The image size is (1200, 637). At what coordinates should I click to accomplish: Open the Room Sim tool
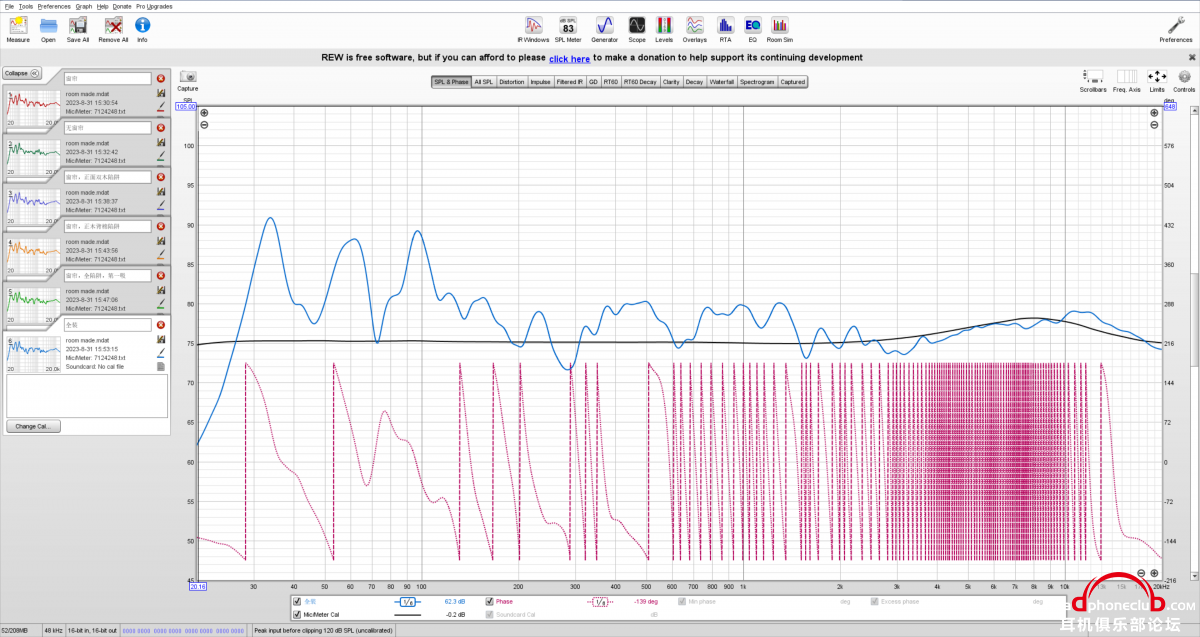click(x=779, y=25)
